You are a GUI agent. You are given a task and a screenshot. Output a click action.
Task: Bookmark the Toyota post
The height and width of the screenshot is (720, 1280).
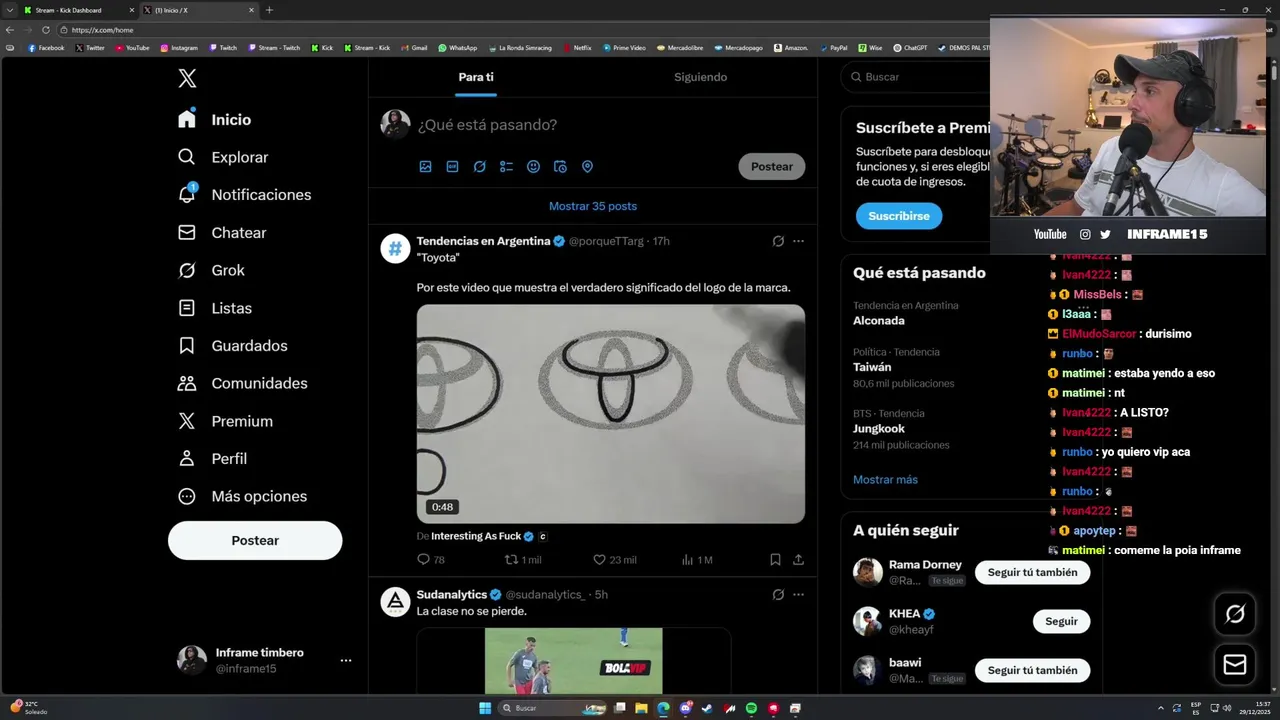(x=775, y=560)
